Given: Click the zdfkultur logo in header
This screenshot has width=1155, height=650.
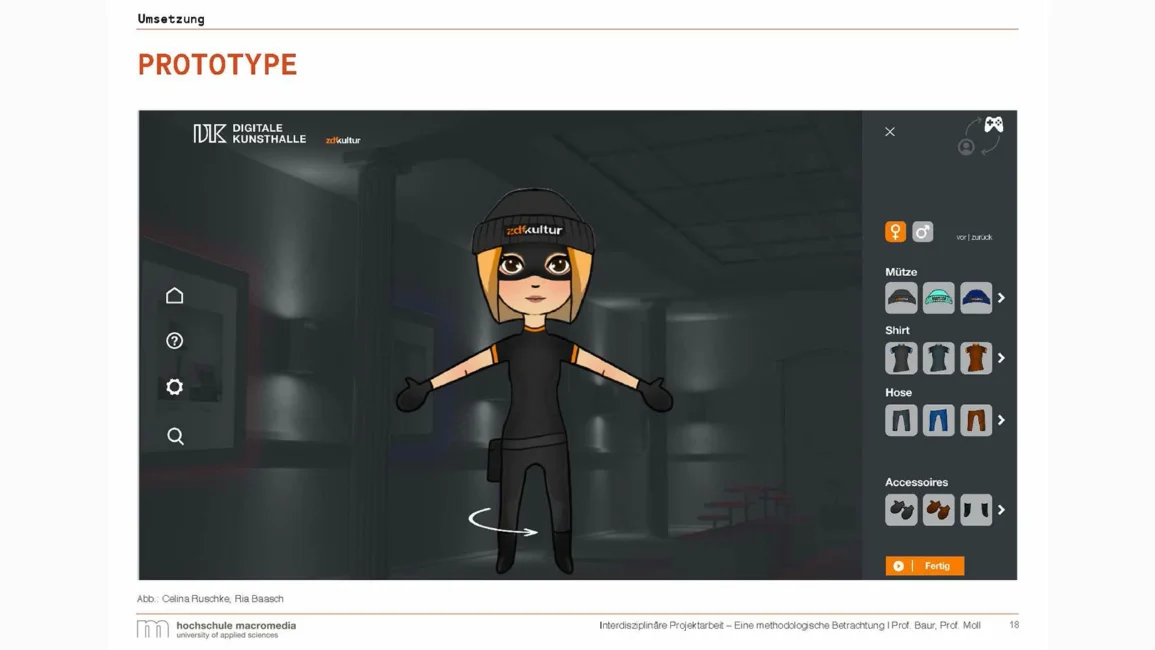Looking at the screenshot, I should [x=343, y=140].
